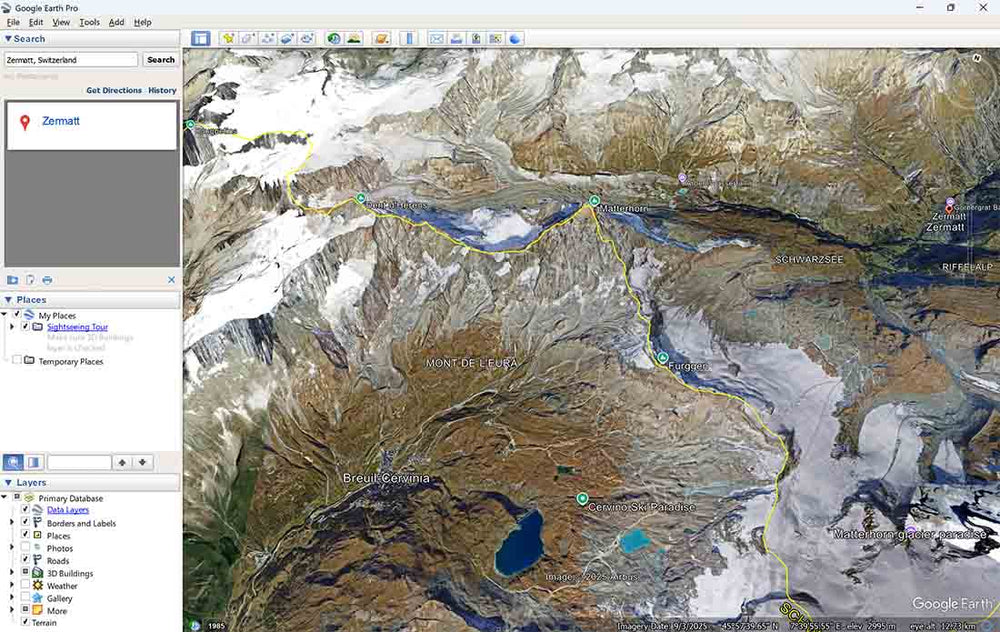Click View in Google Maps icon
The image size is (1000, 632).
(496, 38)
